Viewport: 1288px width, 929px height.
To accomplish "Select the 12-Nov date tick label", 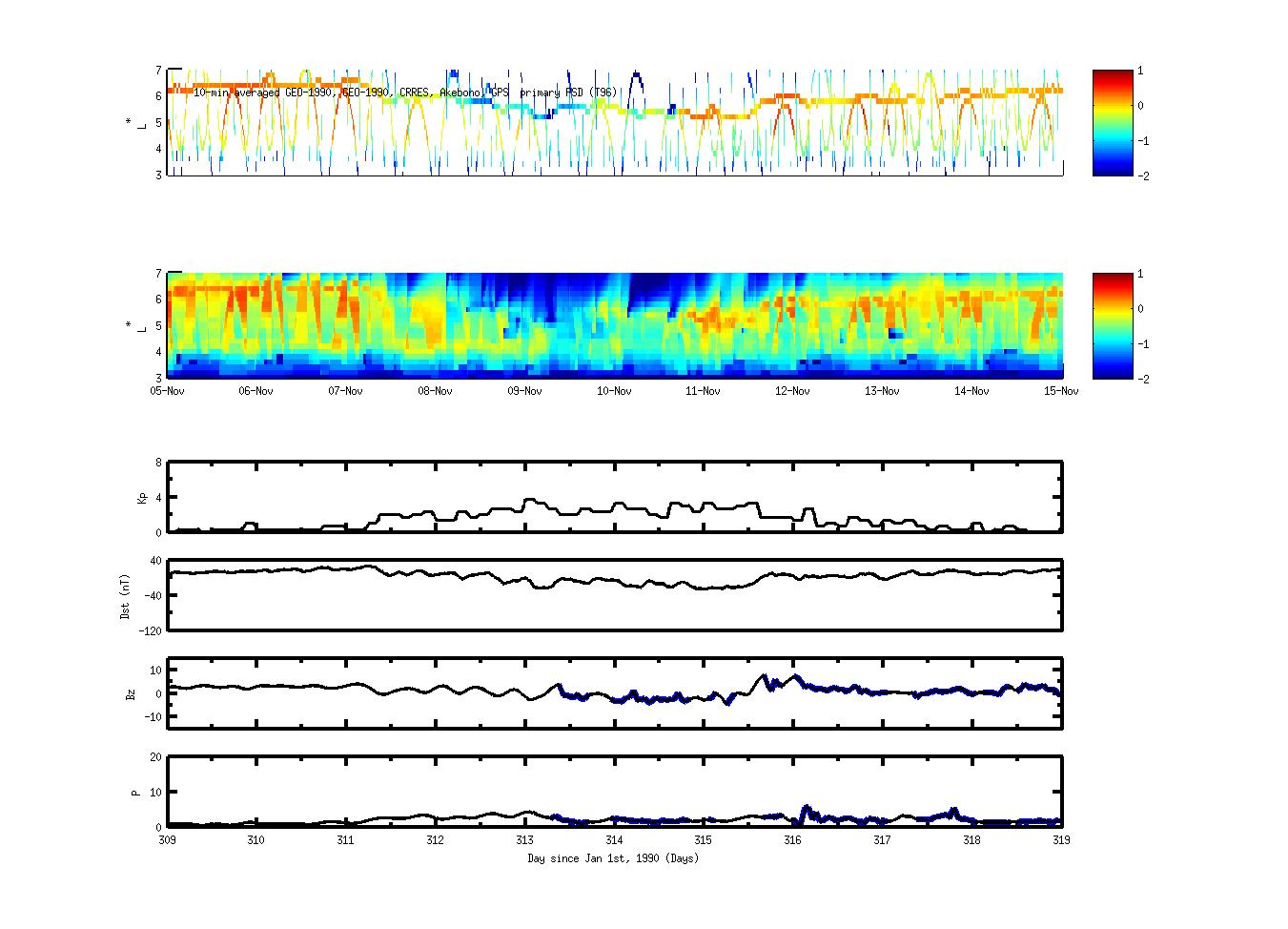I will (x=792, y=391).
